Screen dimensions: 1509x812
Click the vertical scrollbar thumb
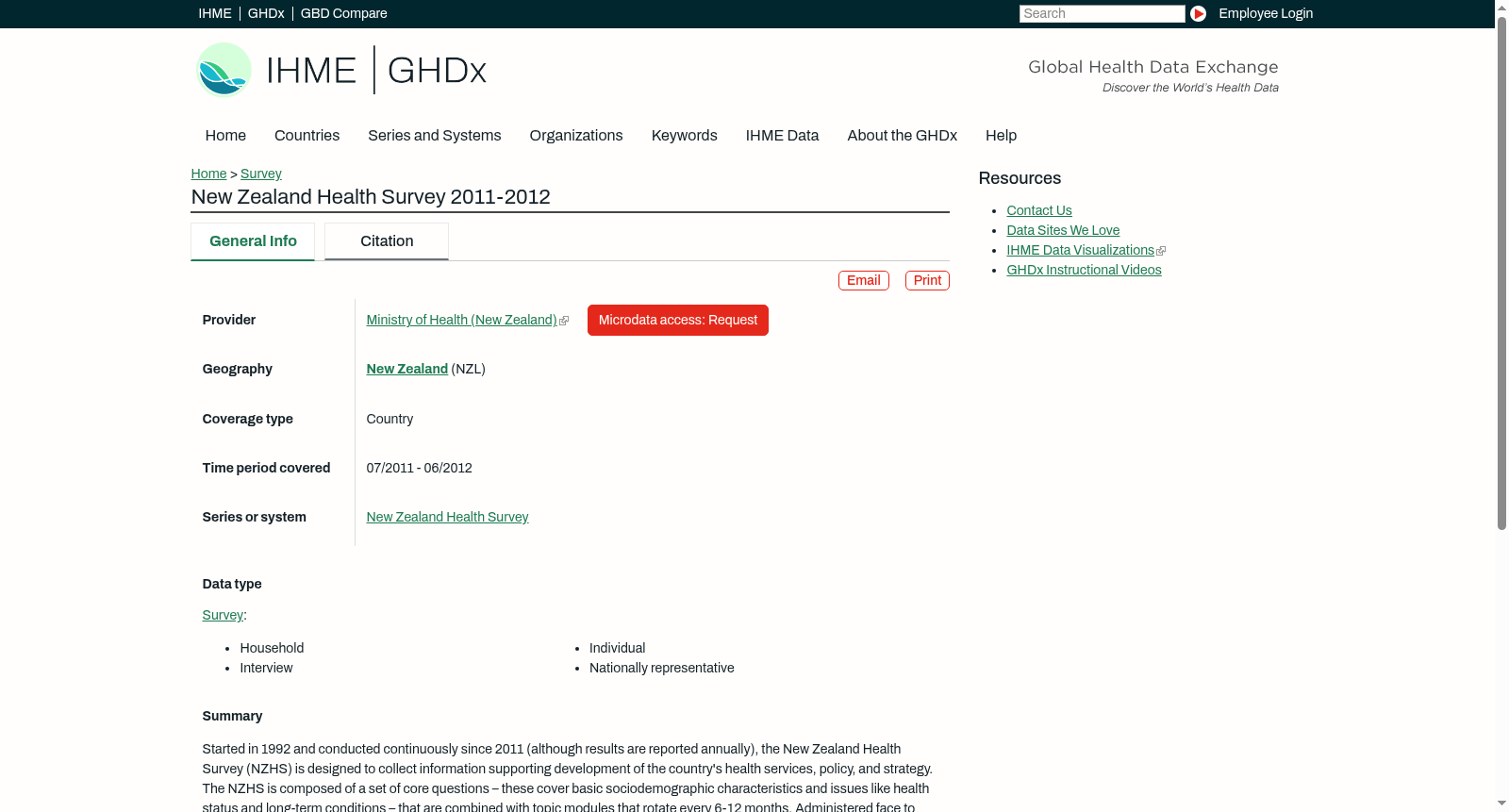click(x=1501, y=273)
